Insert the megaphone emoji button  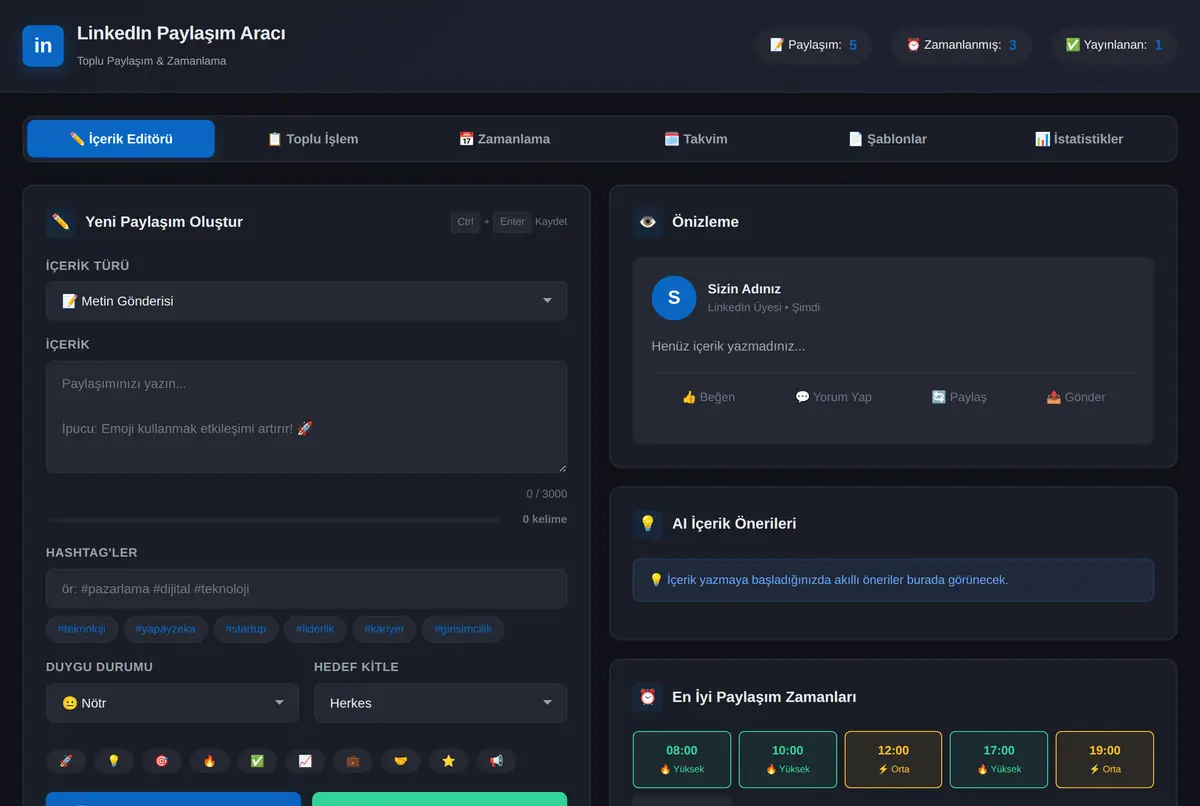pos(496,761)
